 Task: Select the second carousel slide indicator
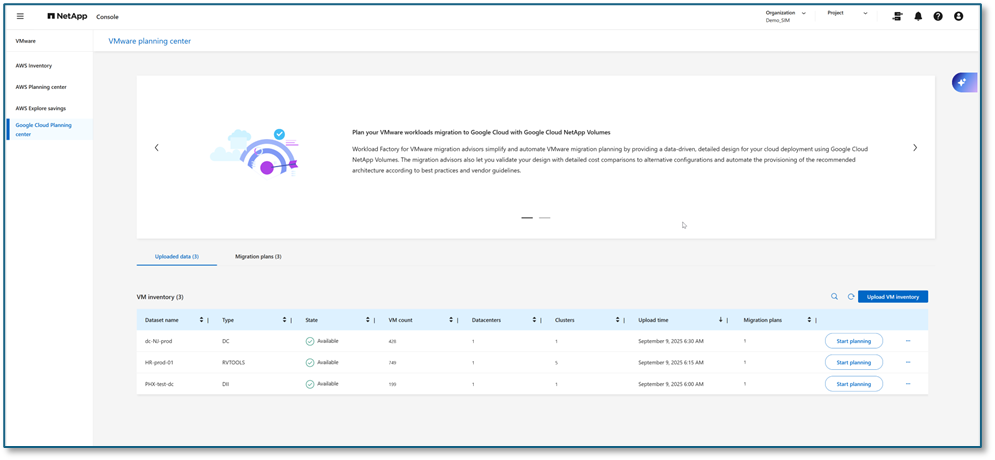point(544,218)
